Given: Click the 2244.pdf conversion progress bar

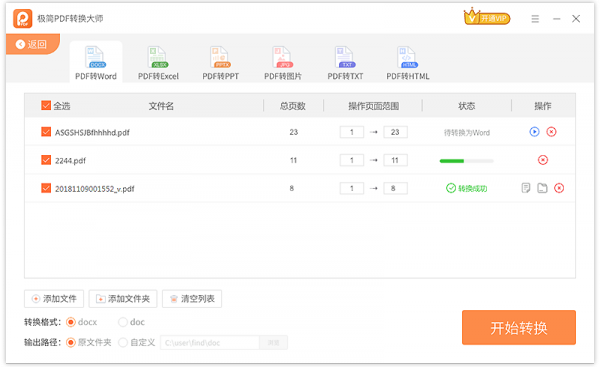Looking at the screenshot, I should pyautogui.click(x=466, y=161).
